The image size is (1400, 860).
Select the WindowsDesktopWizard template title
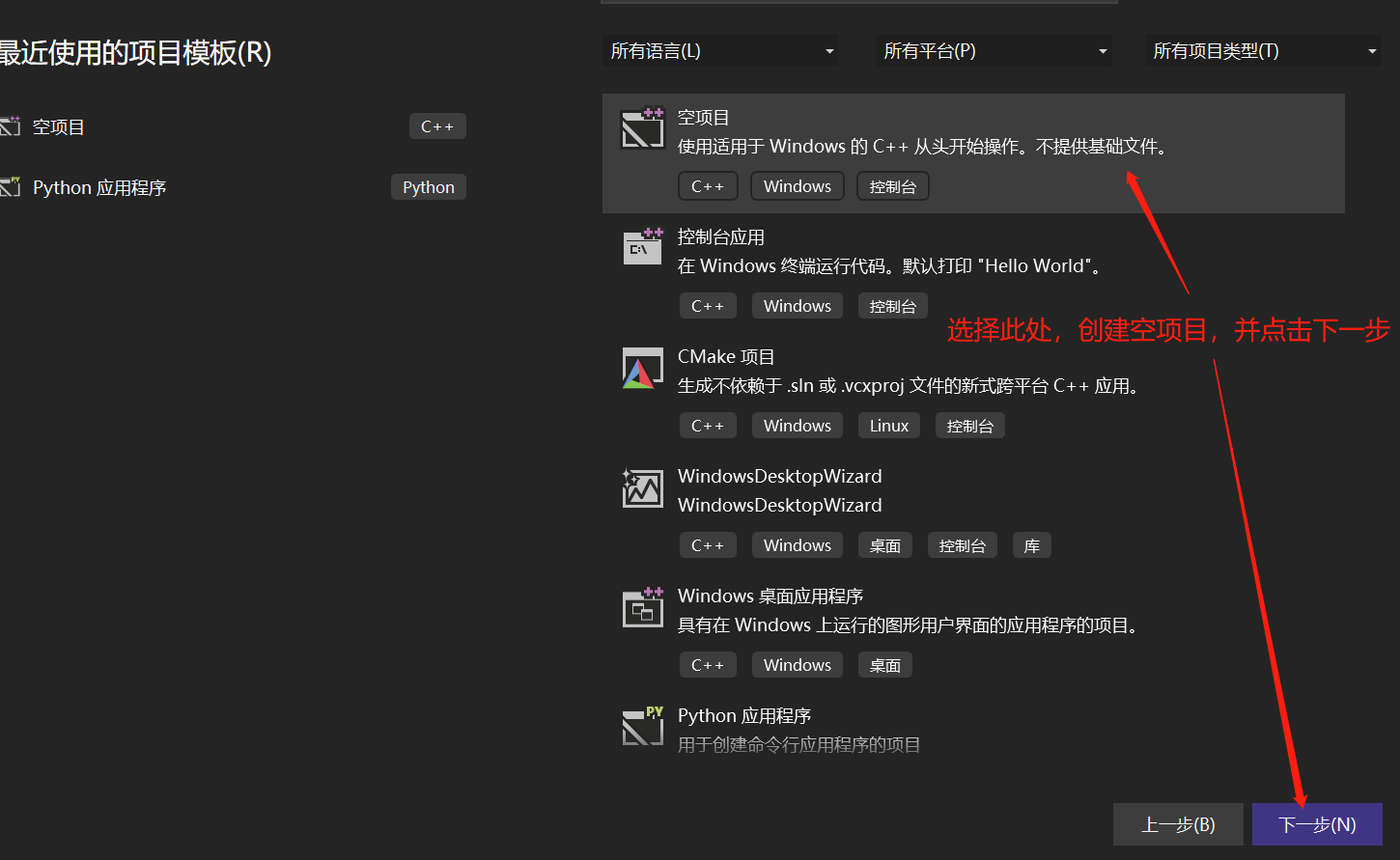pos(779,476)
